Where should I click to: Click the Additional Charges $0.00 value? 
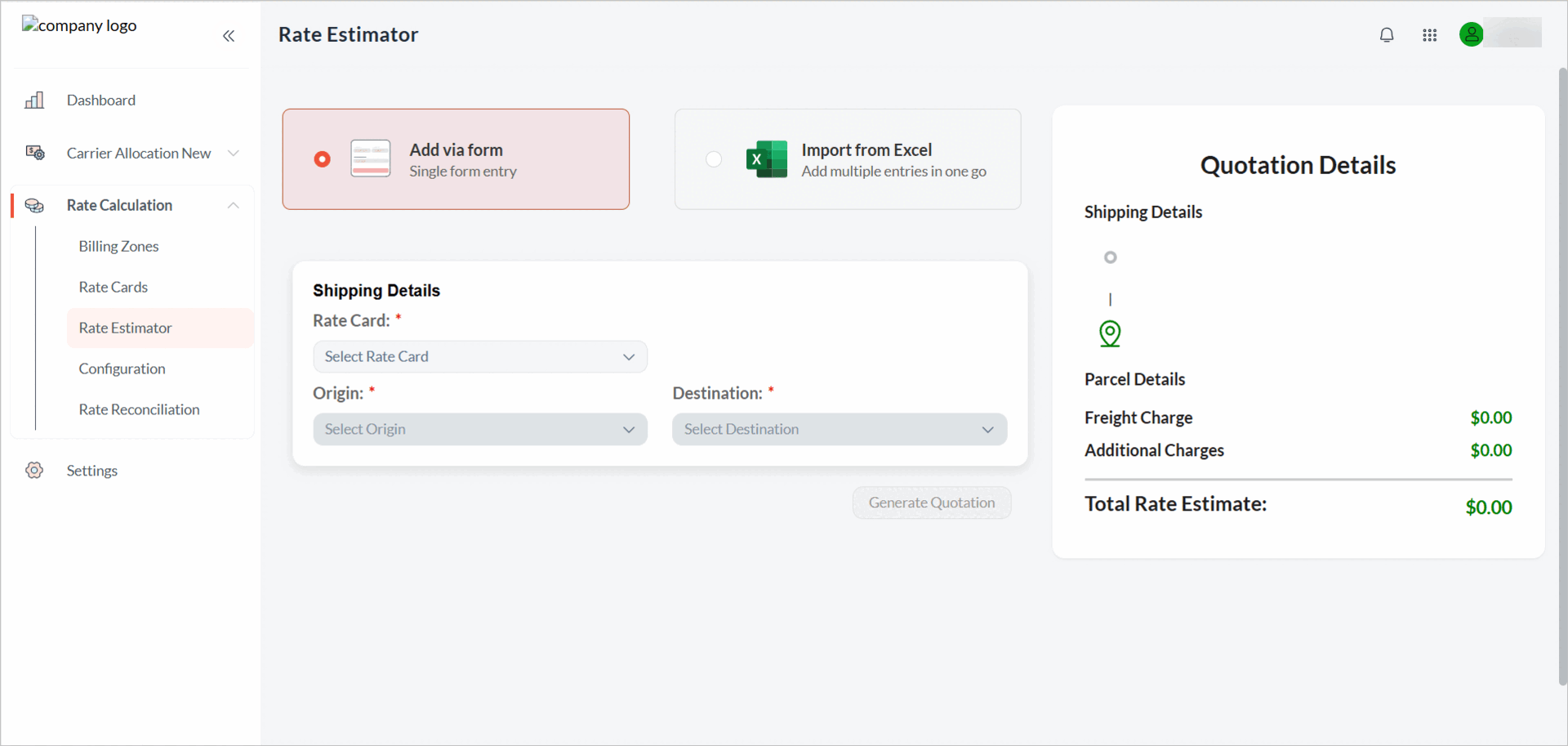click(1491, 450)
